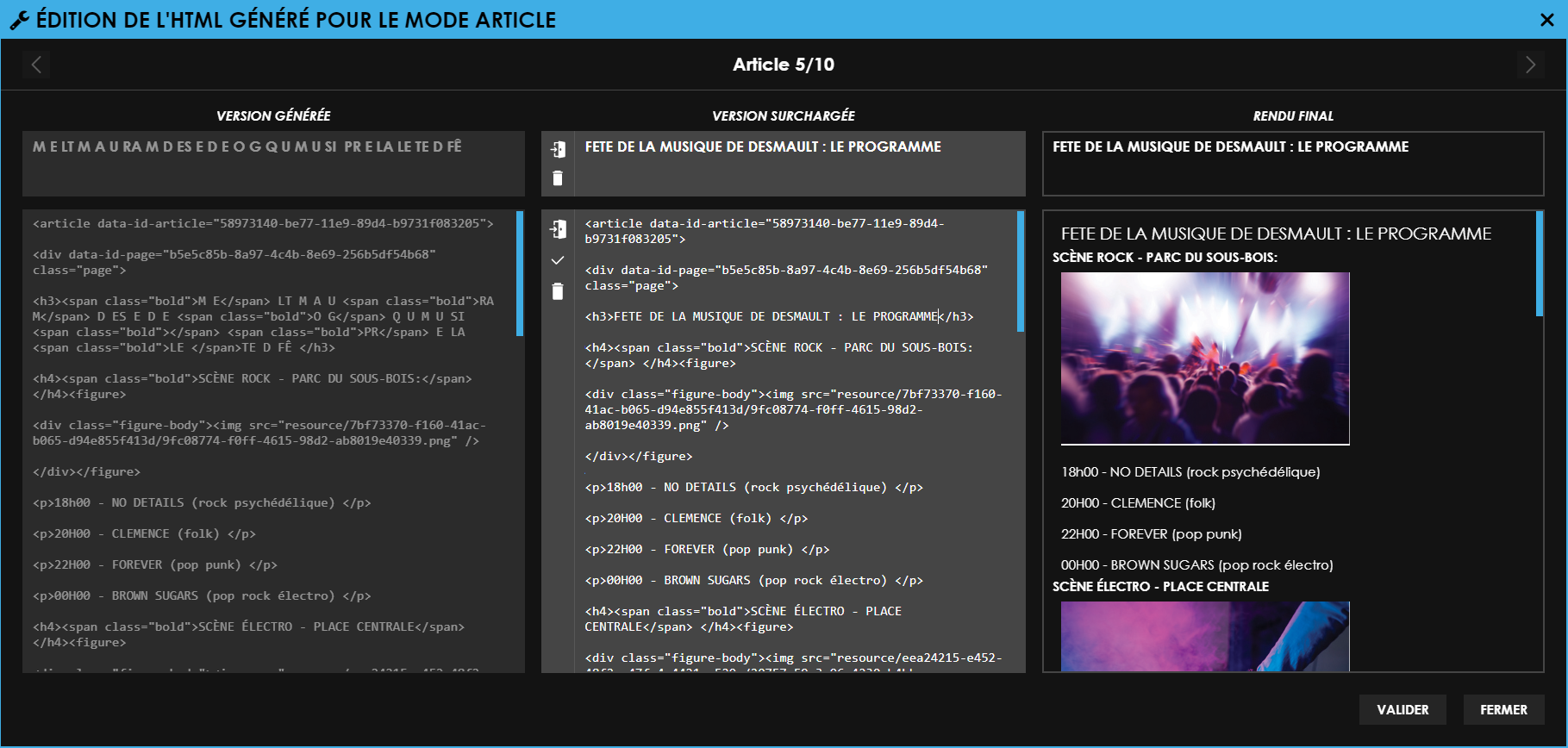Click the Article 5/10 counter label
Image resolution: width=1568 pixels, height=748 pixels.
(x=784, y=65)
